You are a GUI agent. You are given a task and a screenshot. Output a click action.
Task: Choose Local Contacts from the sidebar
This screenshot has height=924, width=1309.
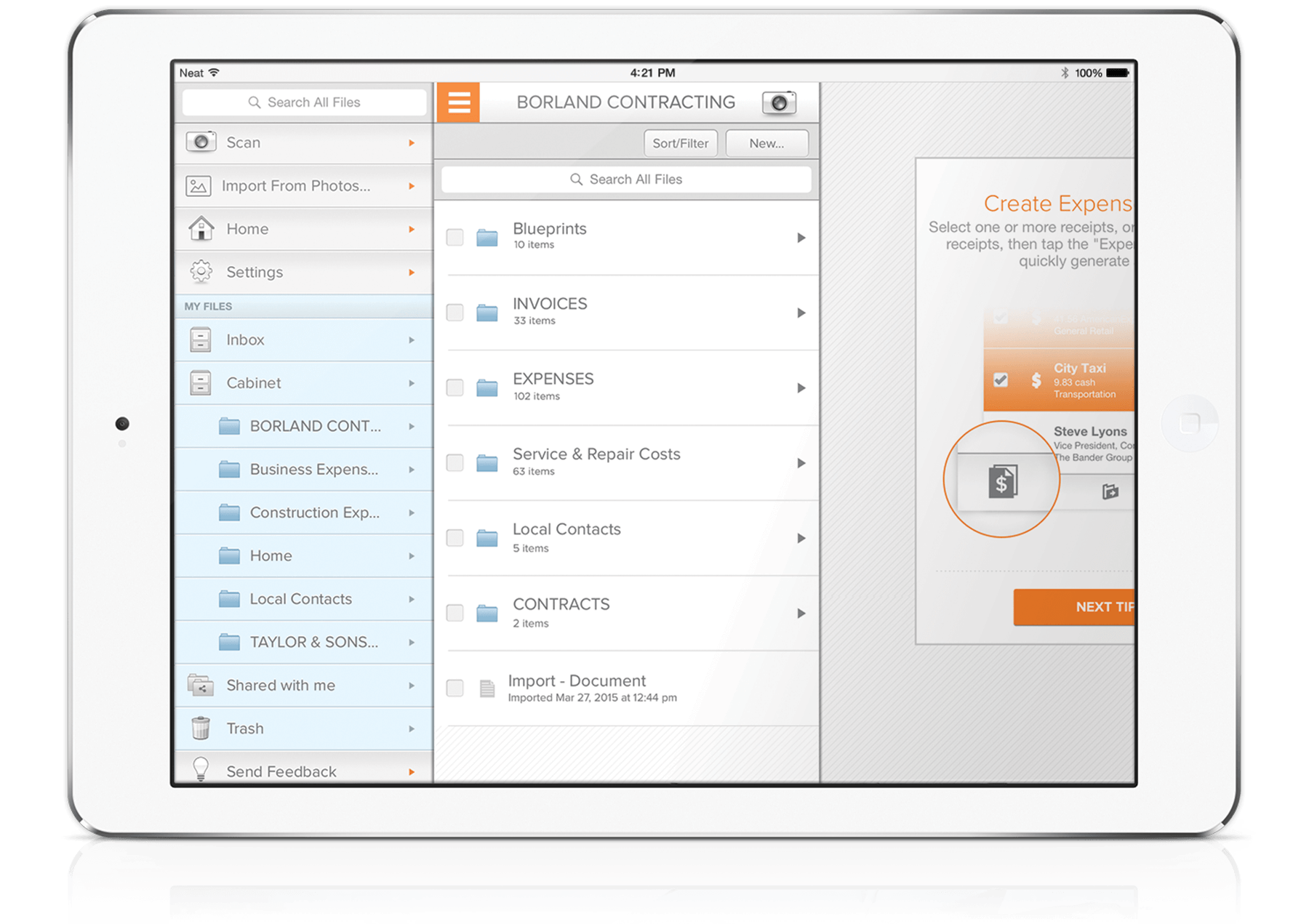click(300, 598)
